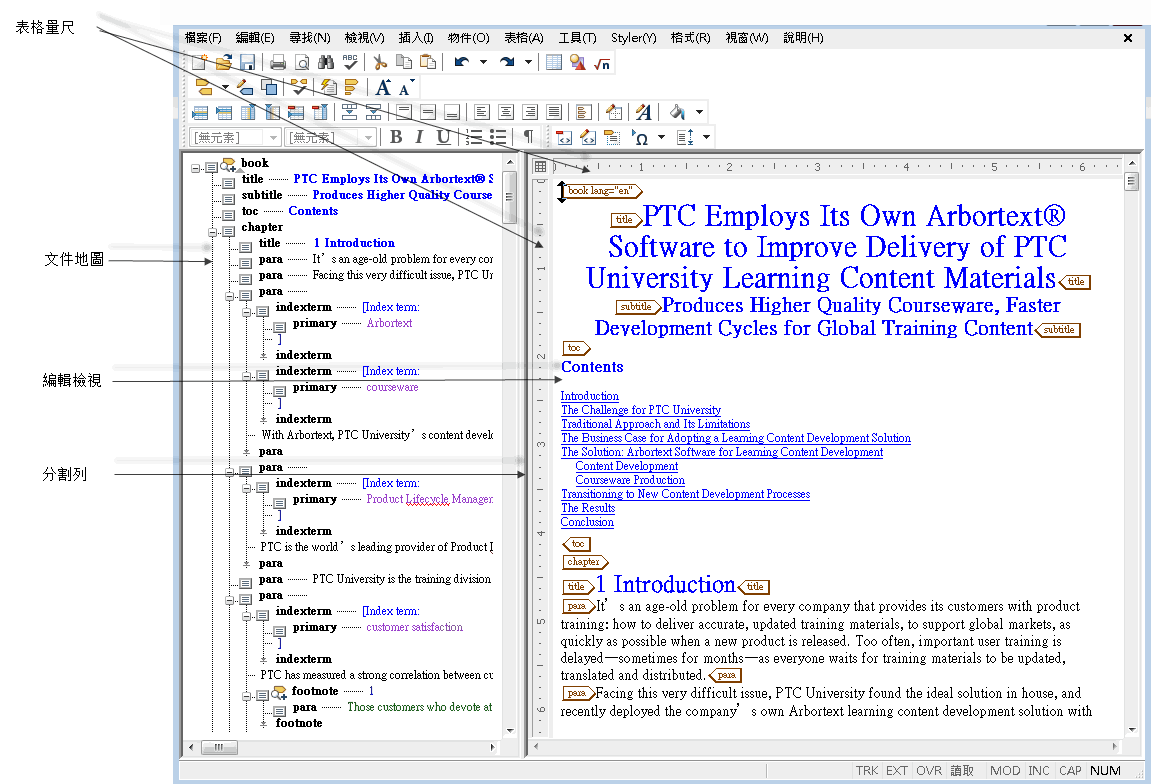Toggle INC indicator in status bar
The width and height of the screenshot is (1151, 784).
pos(1039,770)
